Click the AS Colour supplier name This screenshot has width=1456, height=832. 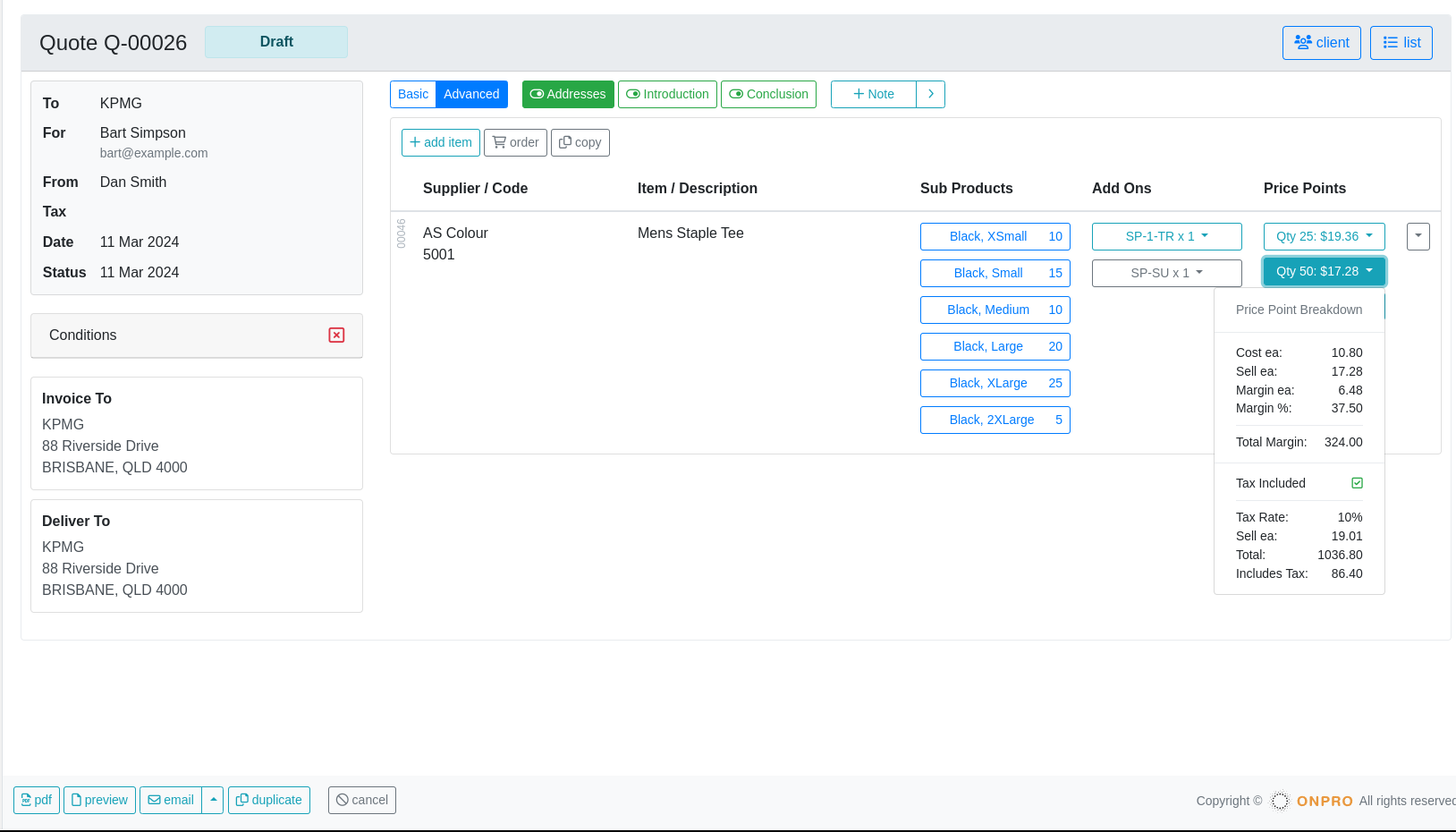coord(455,233)
